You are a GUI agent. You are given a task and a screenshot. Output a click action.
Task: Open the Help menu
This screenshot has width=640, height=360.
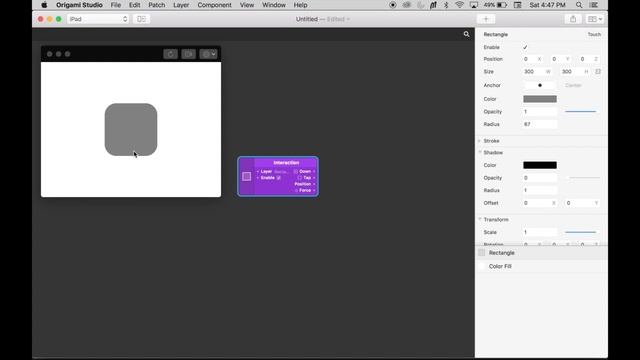[x=300, y=5]
